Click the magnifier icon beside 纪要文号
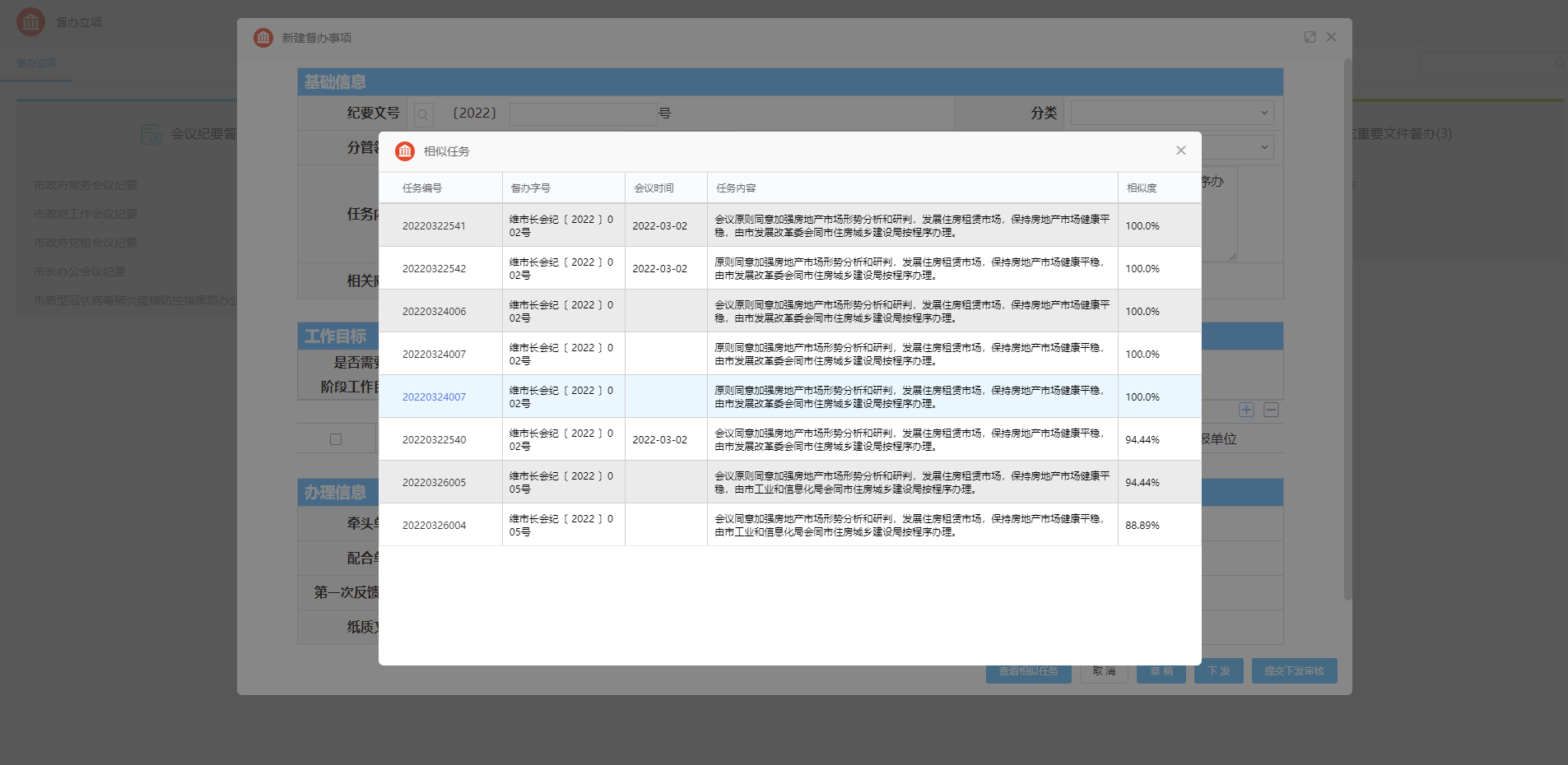 point(423,114)
